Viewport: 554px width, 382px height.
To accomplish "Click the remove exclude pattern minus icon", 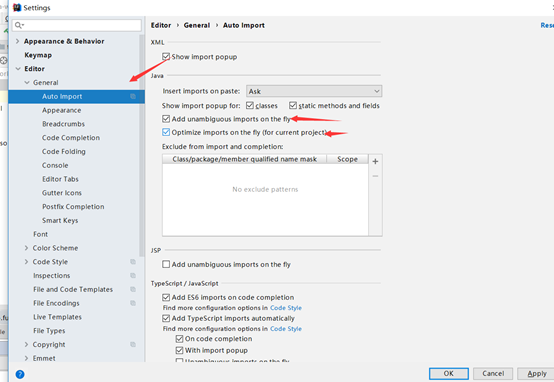I will click(x=375, y=176).
